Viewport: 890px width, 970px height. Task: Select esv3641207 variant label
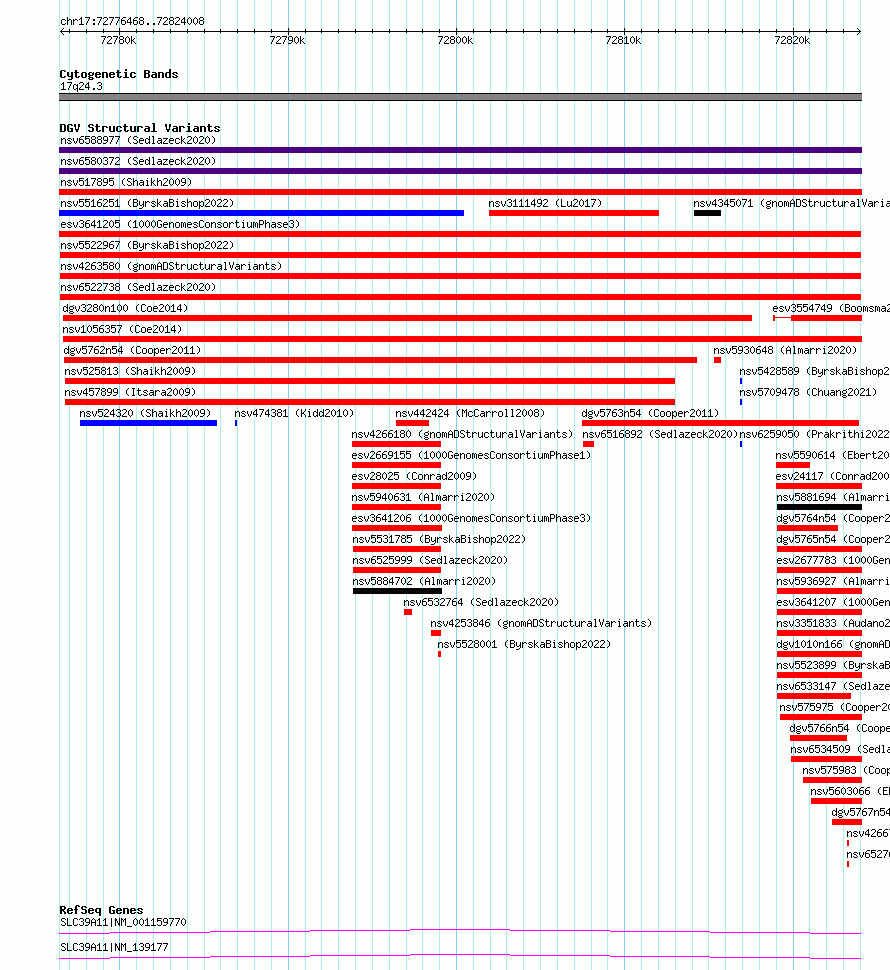pos(833,603)
